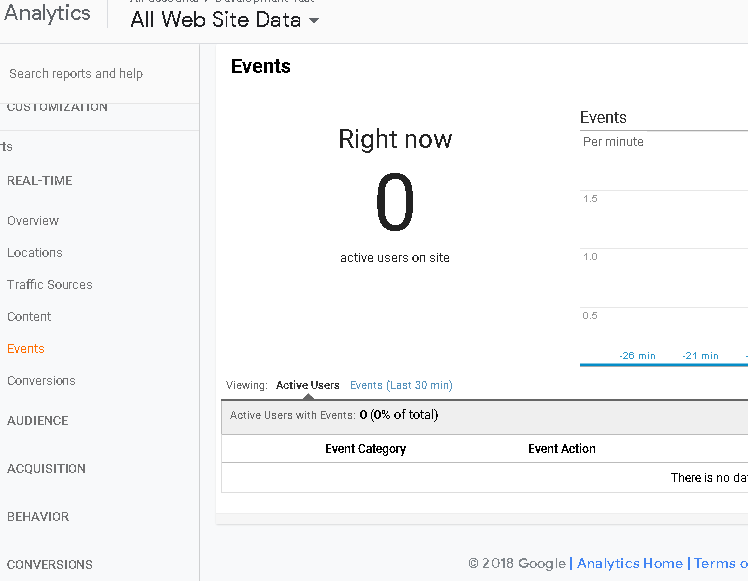Viewport: 748px width, 581px height.
Task: Open the Real-Time Content report
Action: [x=29, y=317]
